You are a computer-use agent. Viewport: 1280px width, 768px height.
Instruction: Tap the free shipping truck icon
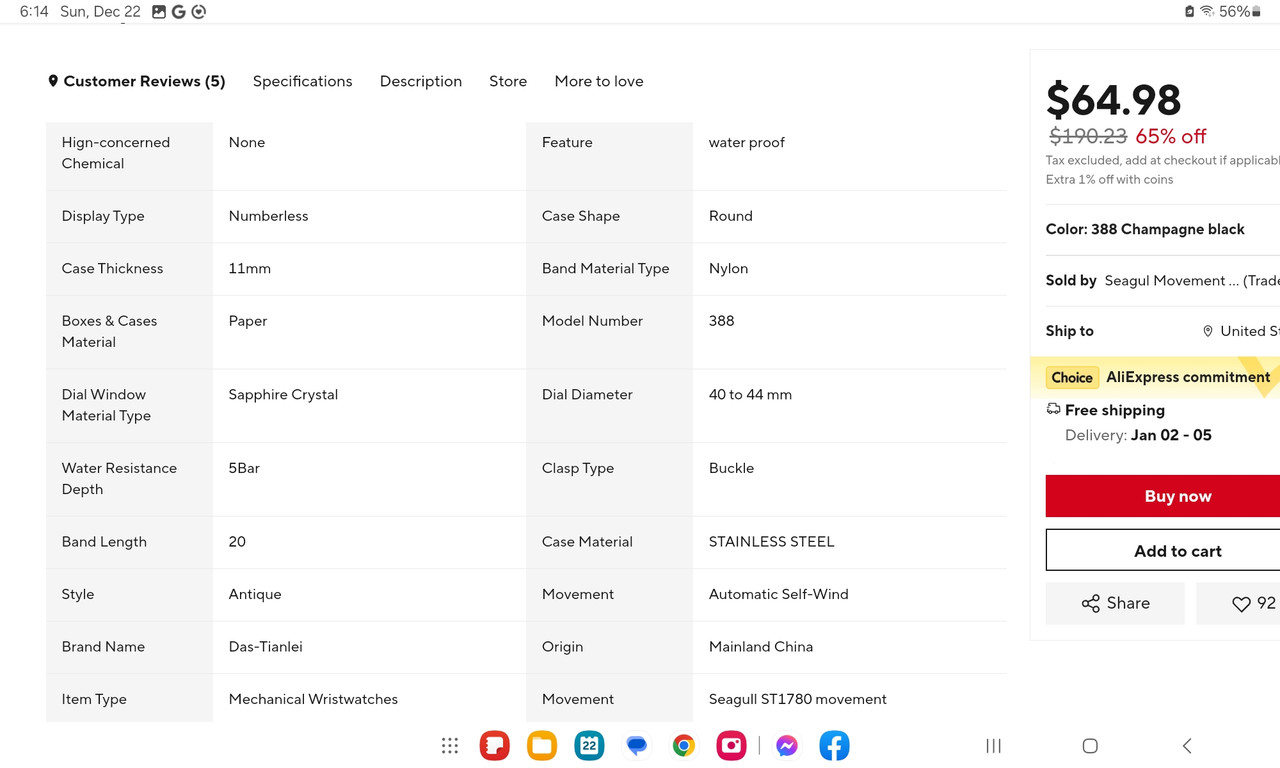[x=1053, y=409]
